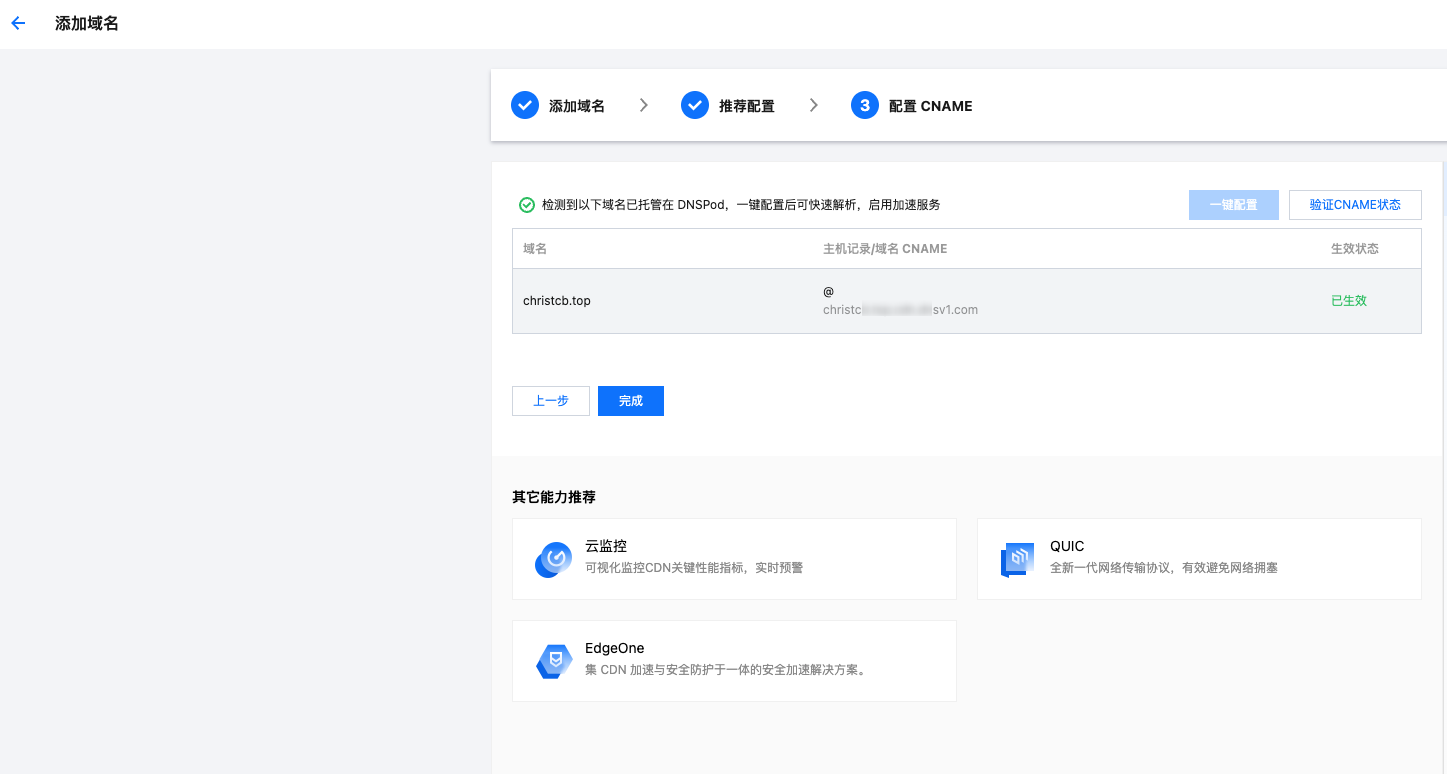Go to the 添加域名 step label
1447x774 pixels.
pyautogui.click(x=577, y=106)
